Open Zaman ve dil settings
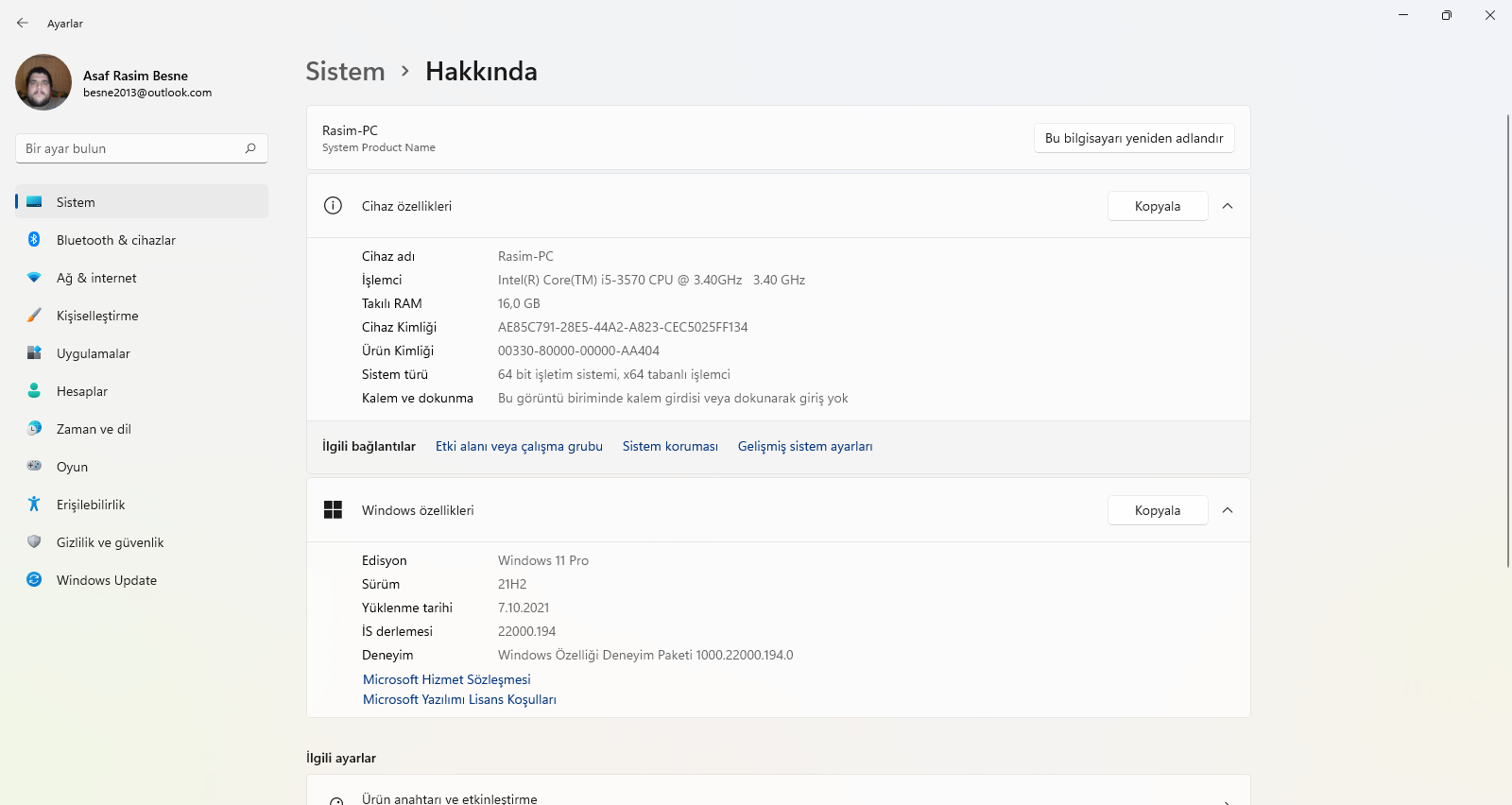1512x805 pixels. click(142, 429)
